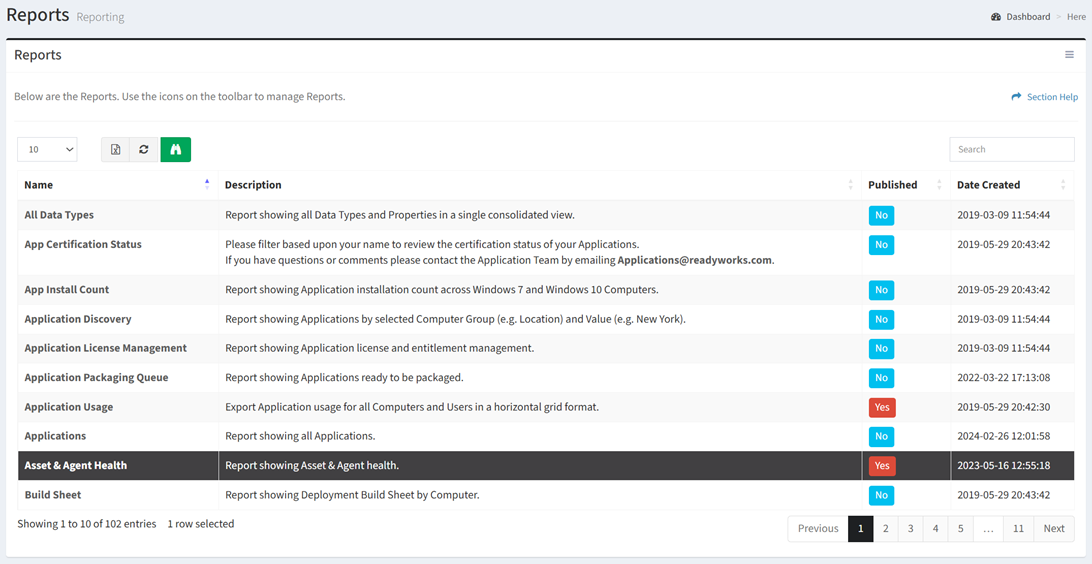Open the green binoculars view button

pos(176,149)
